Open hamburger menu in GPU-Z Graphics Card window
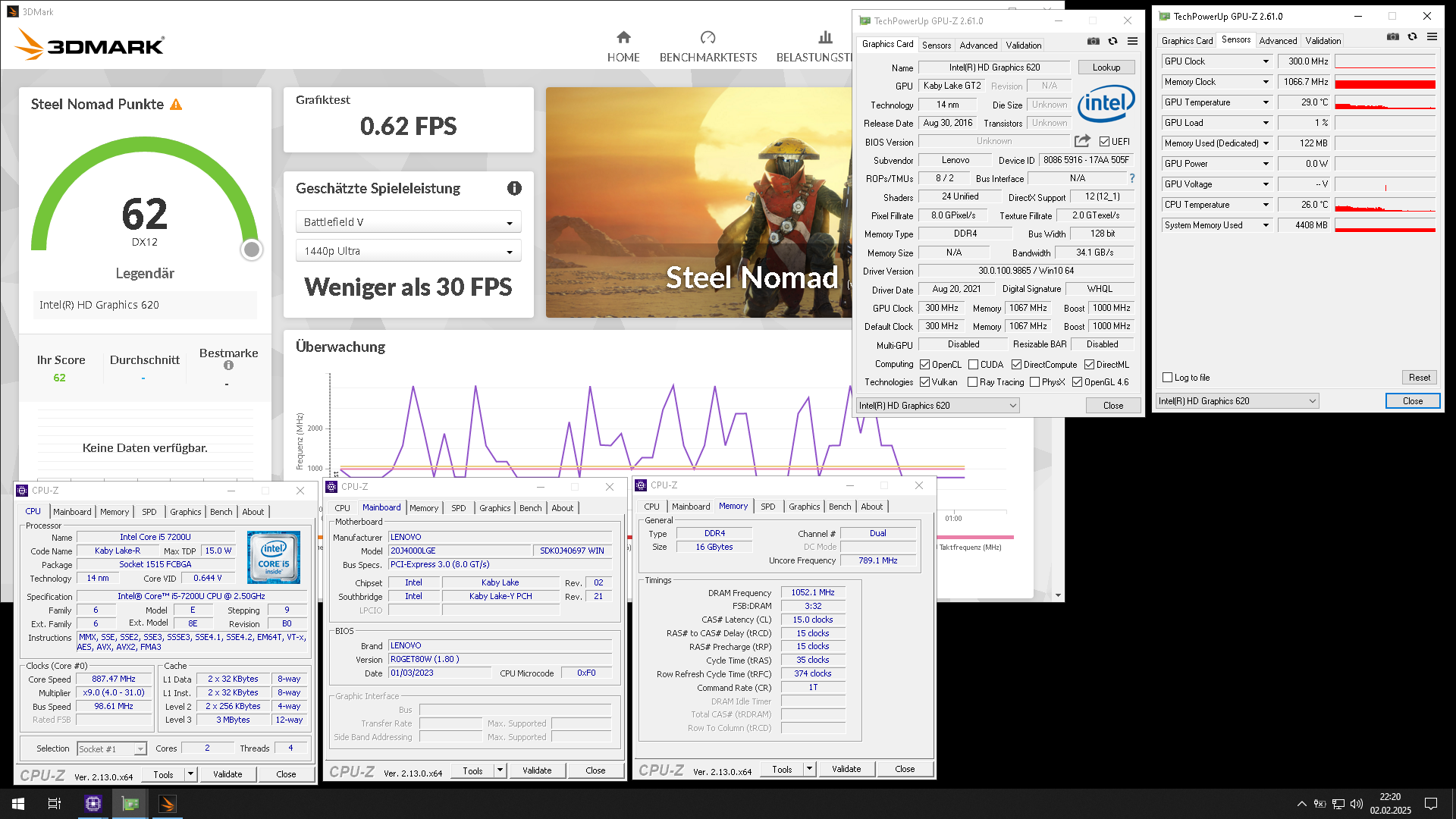 point(1132,41)
